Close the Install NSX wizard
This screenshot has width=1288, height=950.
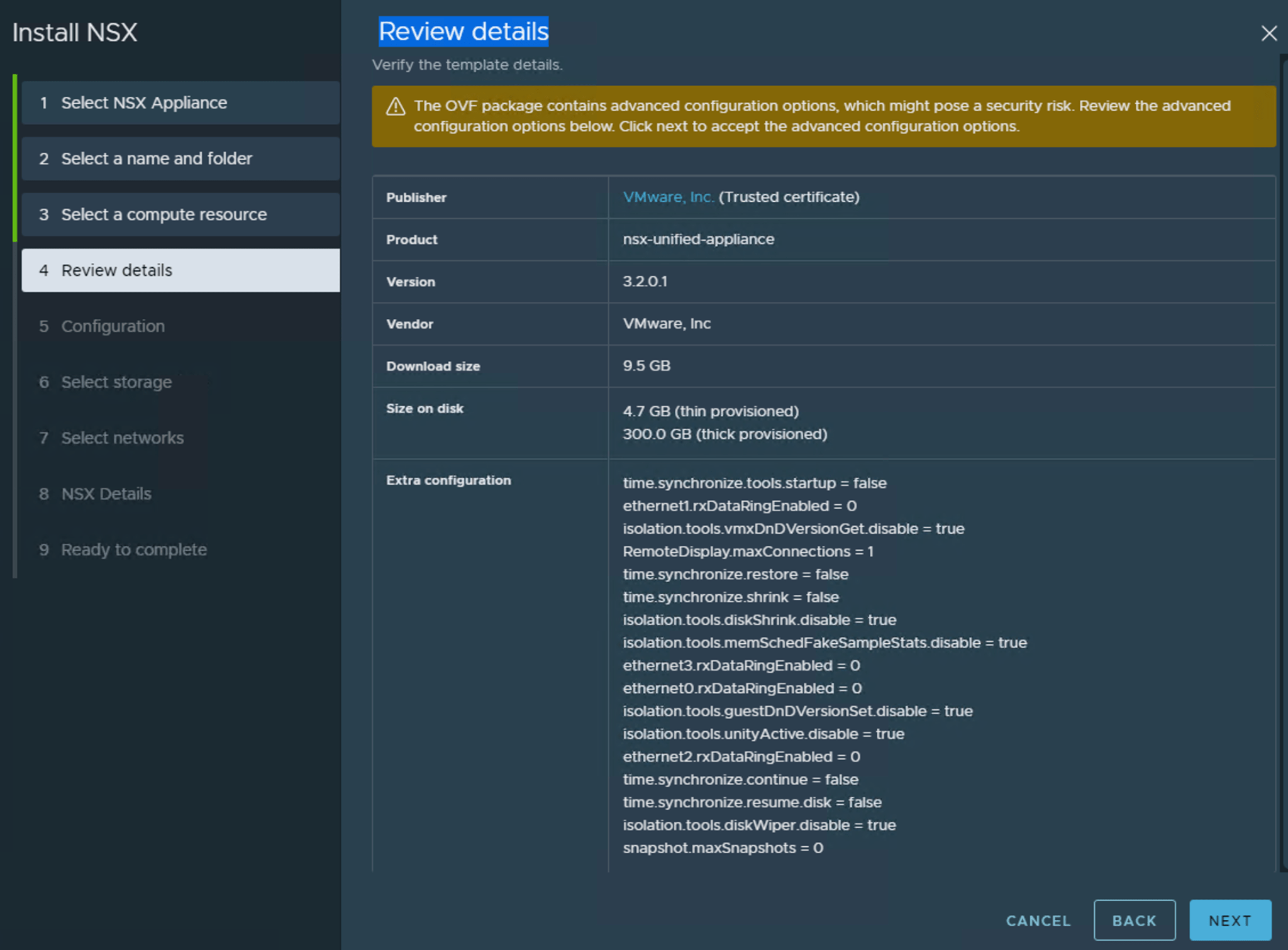[1270, 33]
